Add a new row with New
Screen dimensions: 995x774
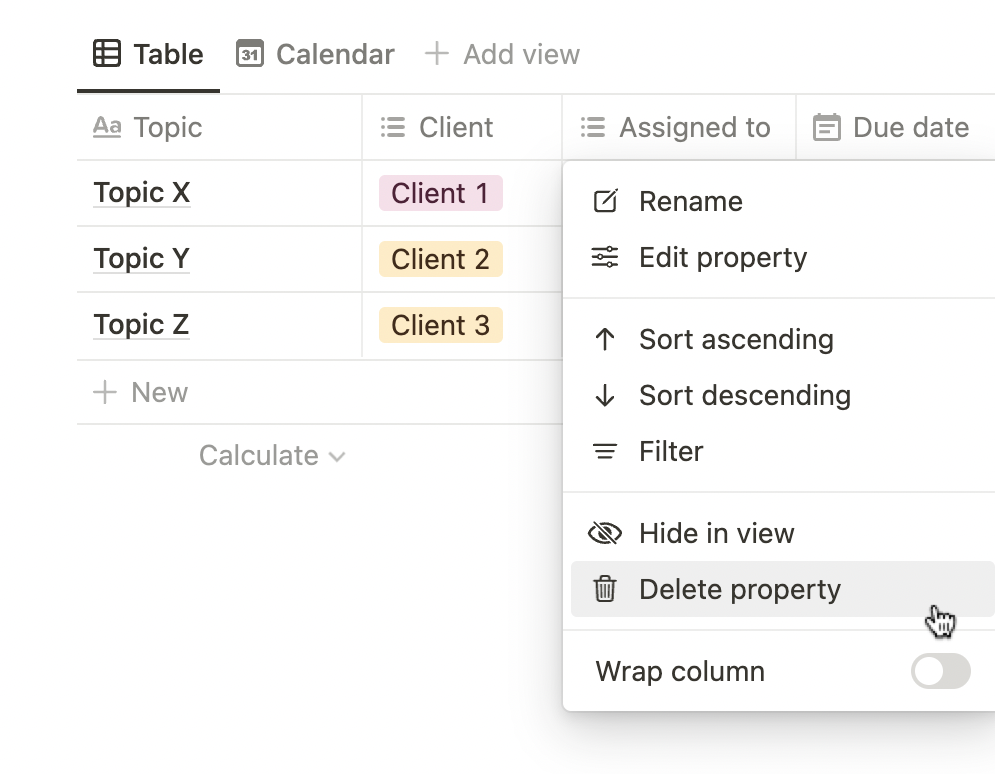point(141,393)
